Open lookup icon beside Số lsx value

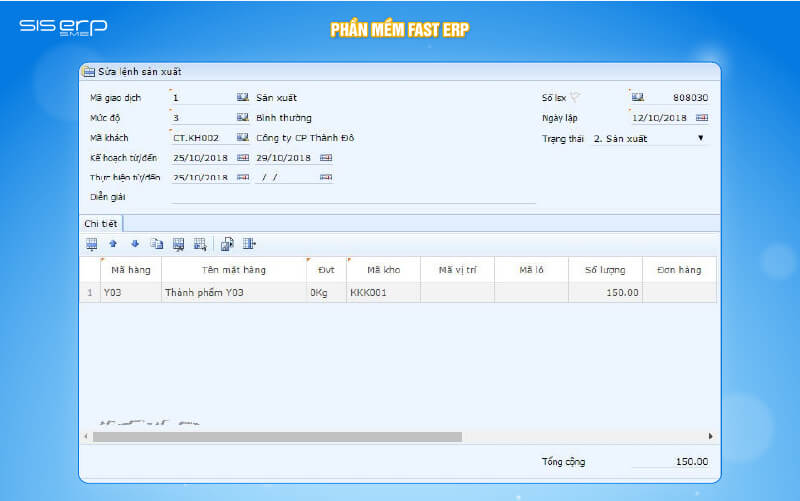tap(638, 97)
